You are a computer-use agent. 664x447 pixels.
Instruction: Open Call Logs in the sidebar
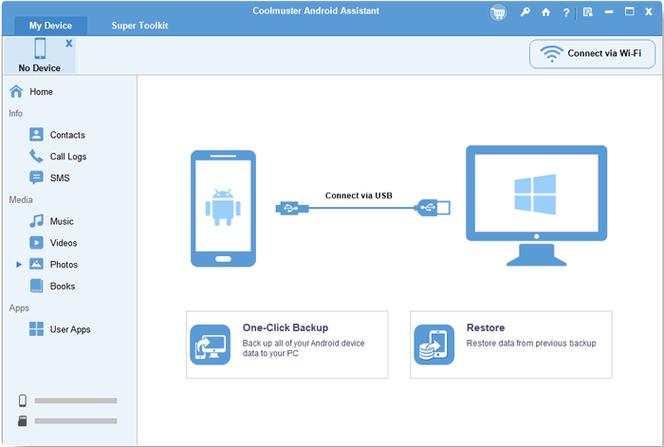coord(67,156)
